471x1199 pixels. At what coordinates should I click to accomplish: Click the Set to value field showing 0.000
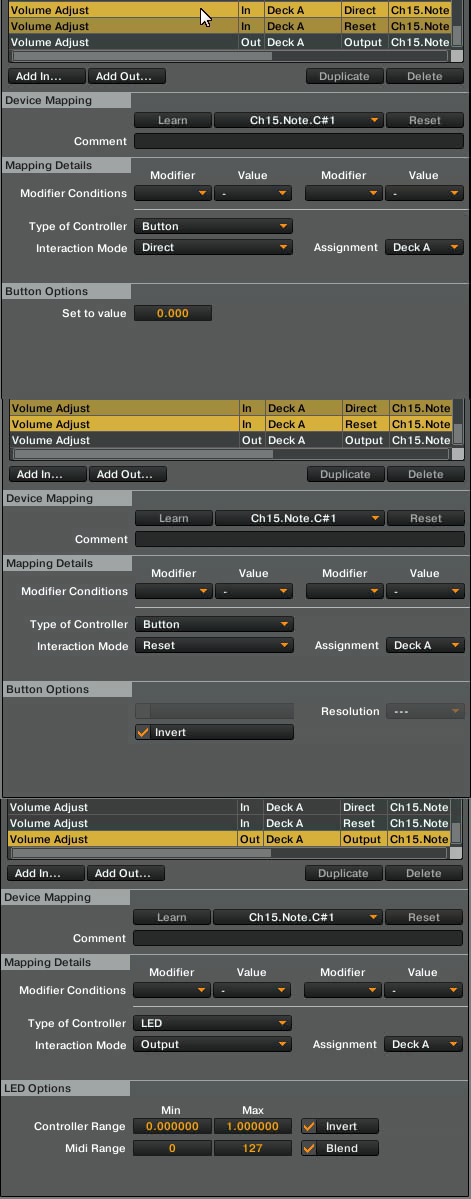(x=173, y=313)
